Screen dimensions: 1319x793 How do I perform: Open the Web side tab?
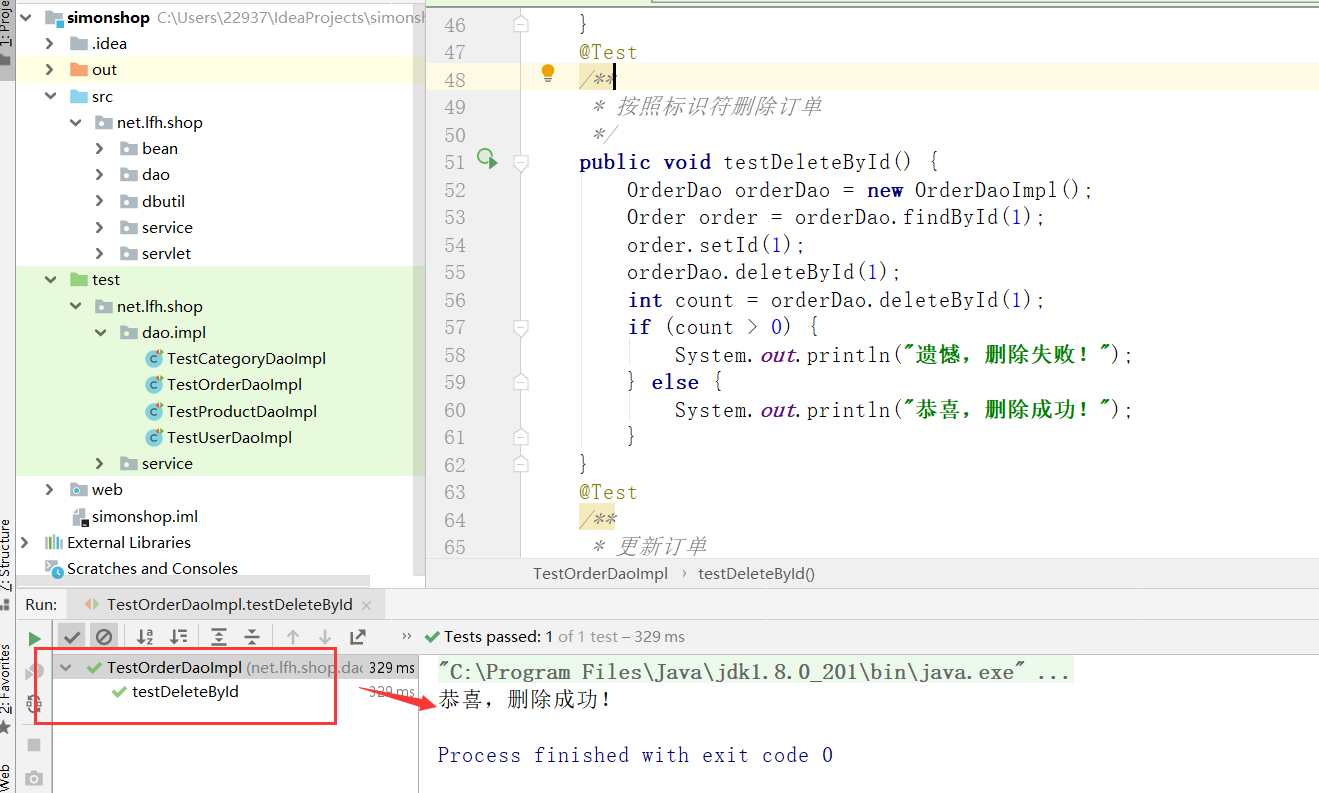pos(6,776)
